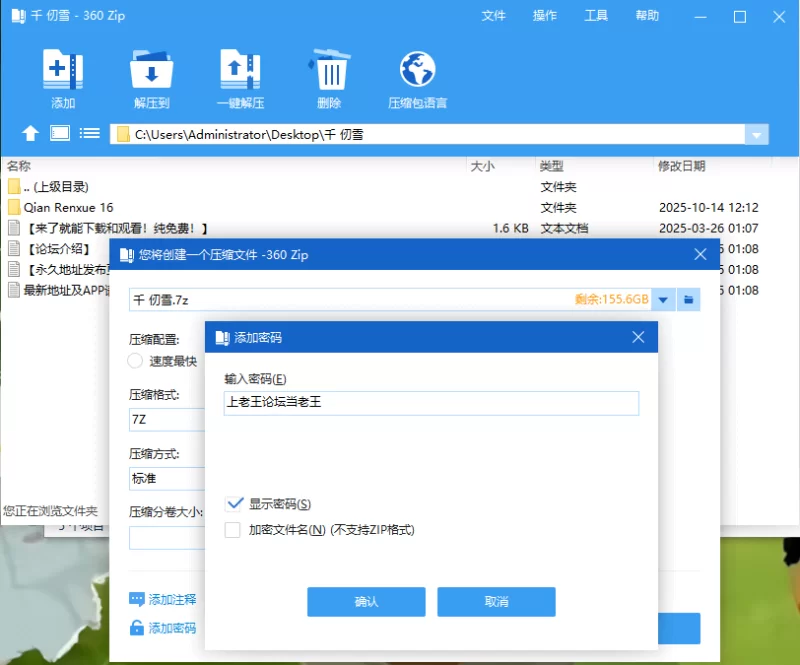The width and height of the screenshot is (800, 665).
Task: Open the 压缩包语言 language globe icon
Action: click(x=417, y=72)
